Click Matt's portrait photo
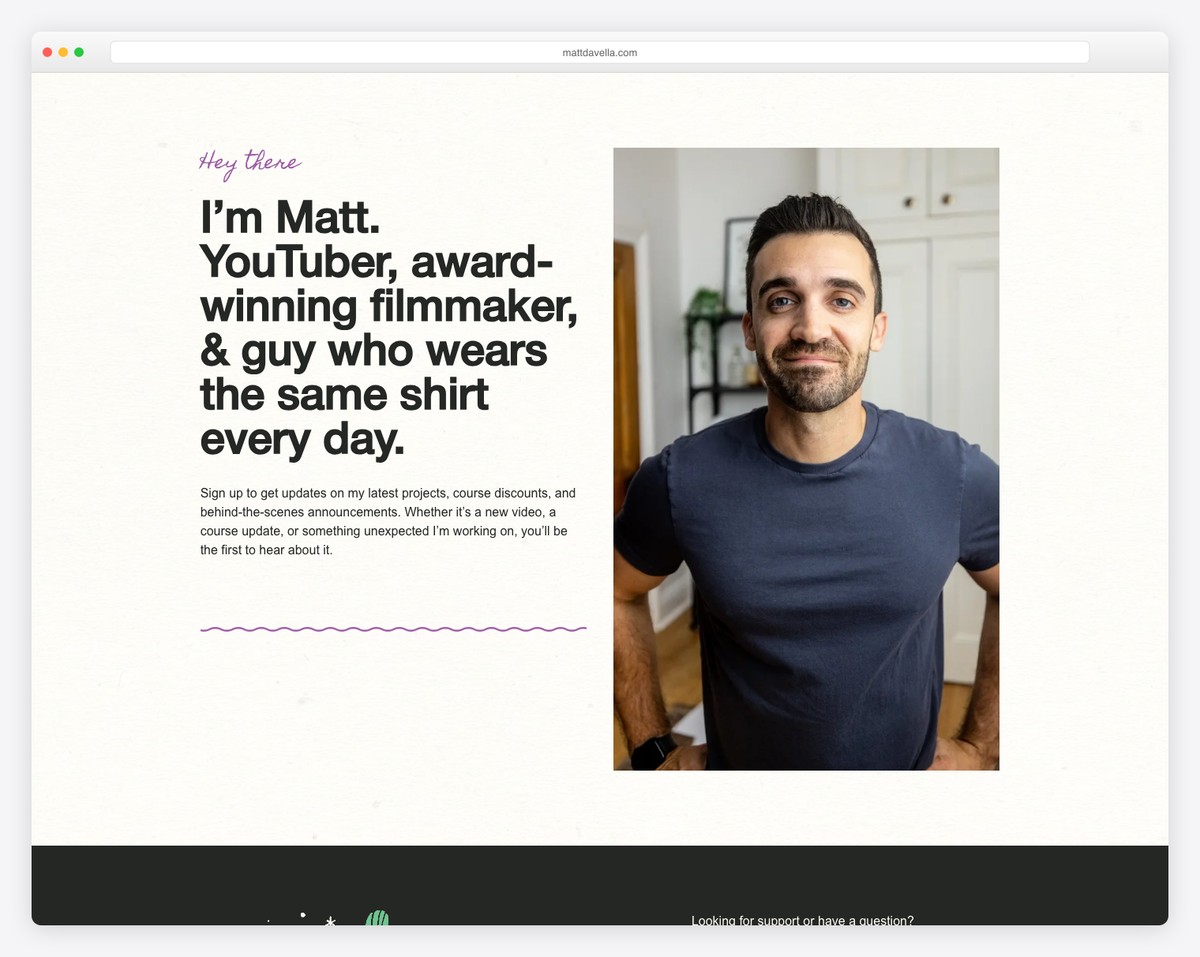 point(805,458)
